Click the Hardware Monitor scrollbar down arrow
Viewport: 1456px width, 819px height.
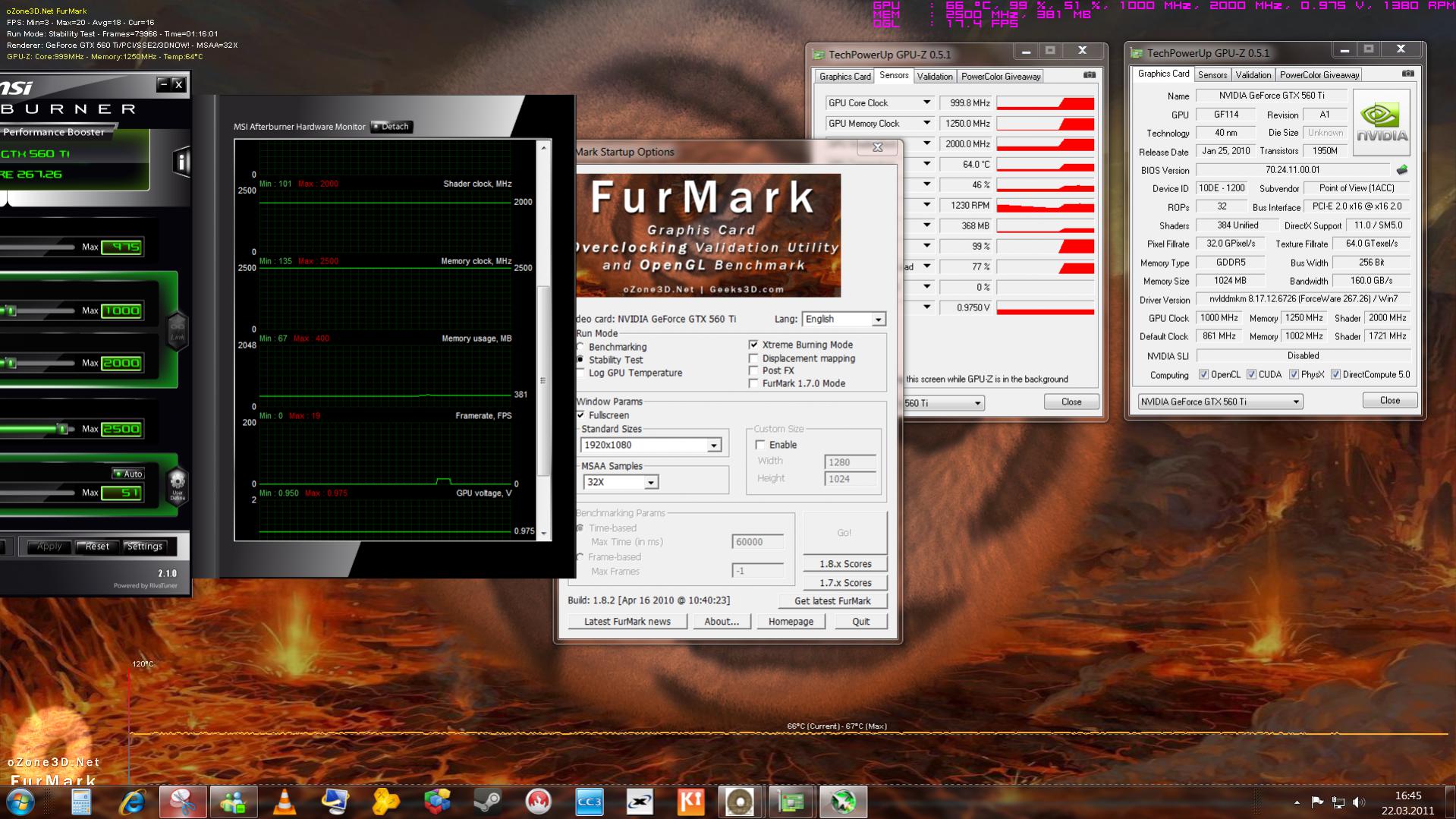pos(543,534)
